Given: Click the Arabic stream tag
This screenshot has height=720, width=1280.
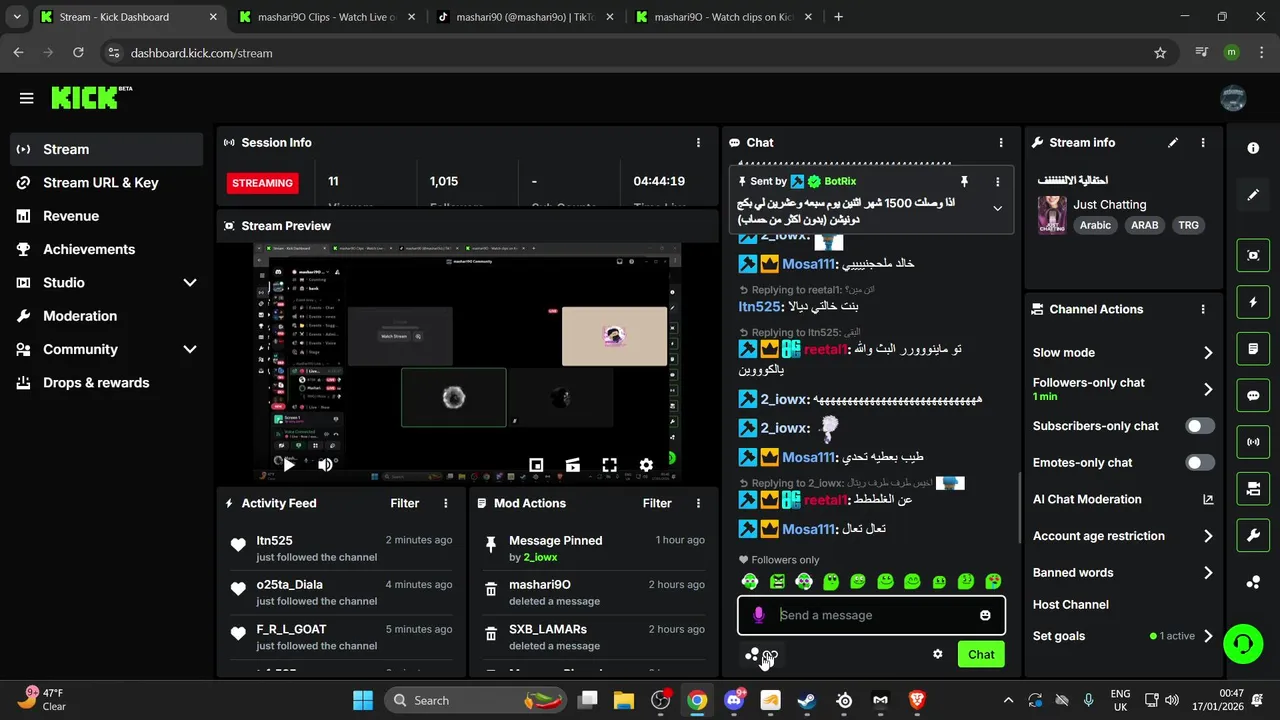Looking at the screenshot, I should pos(1095,225).
